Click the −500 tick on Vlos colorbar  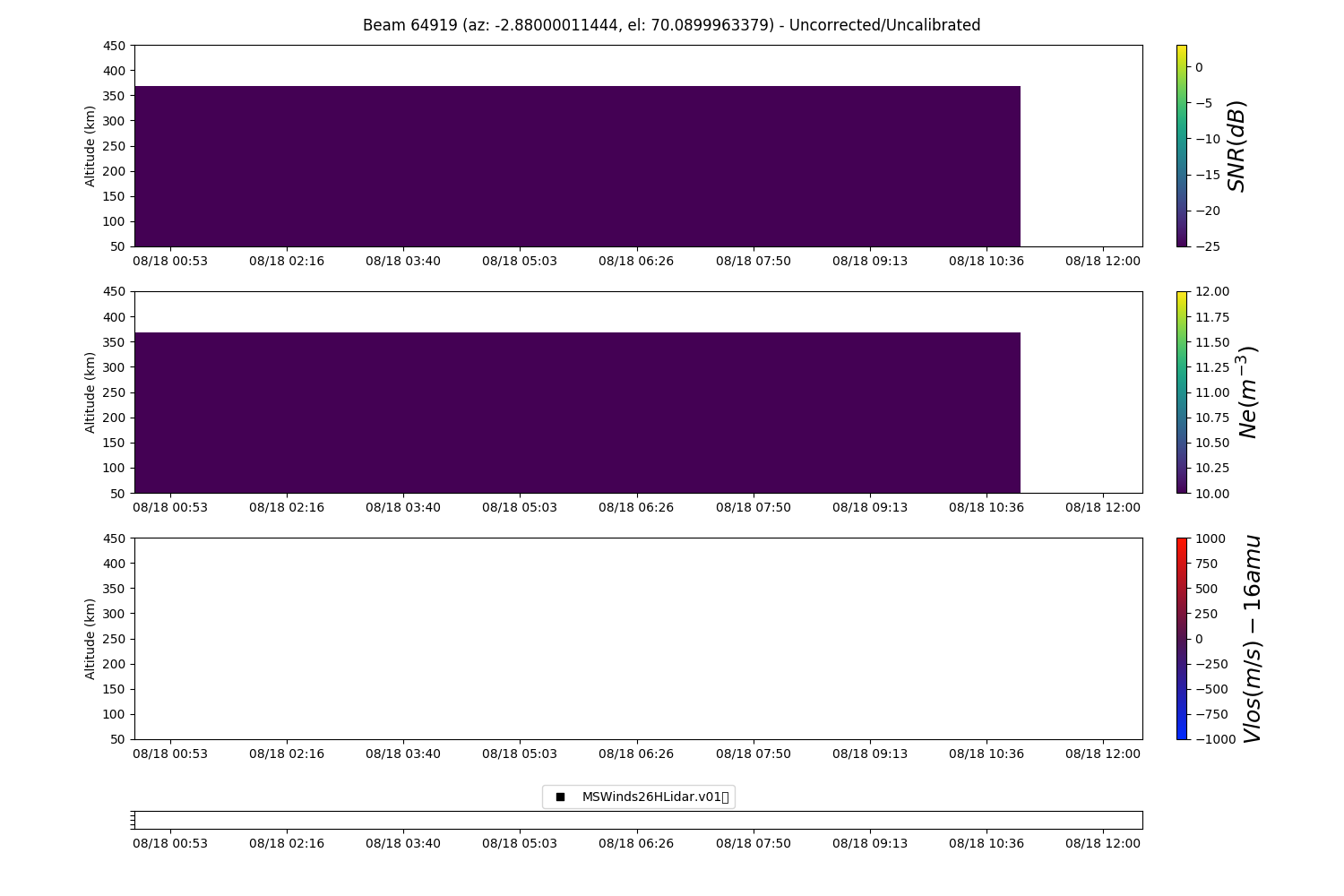point(1211,689)
